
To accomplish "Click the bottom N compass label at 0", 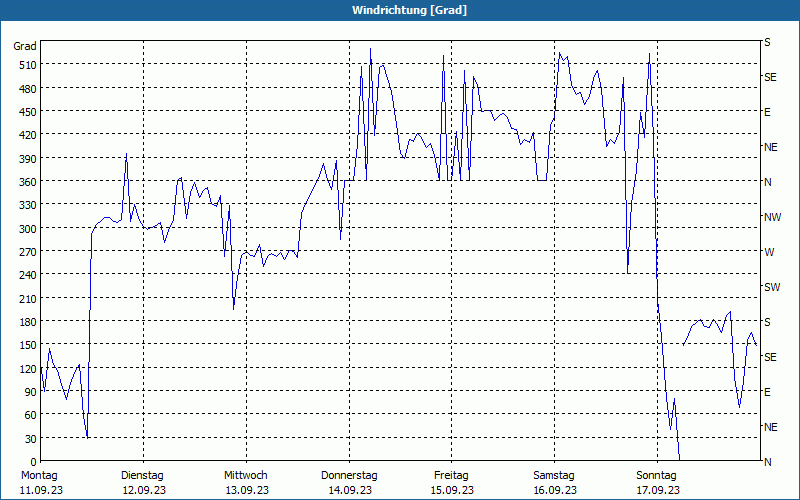I will [x=768, y=462].
